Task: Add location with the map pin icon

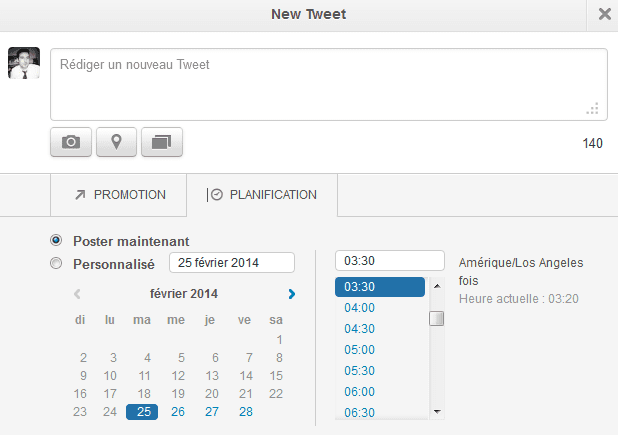Action: point(116,142)
